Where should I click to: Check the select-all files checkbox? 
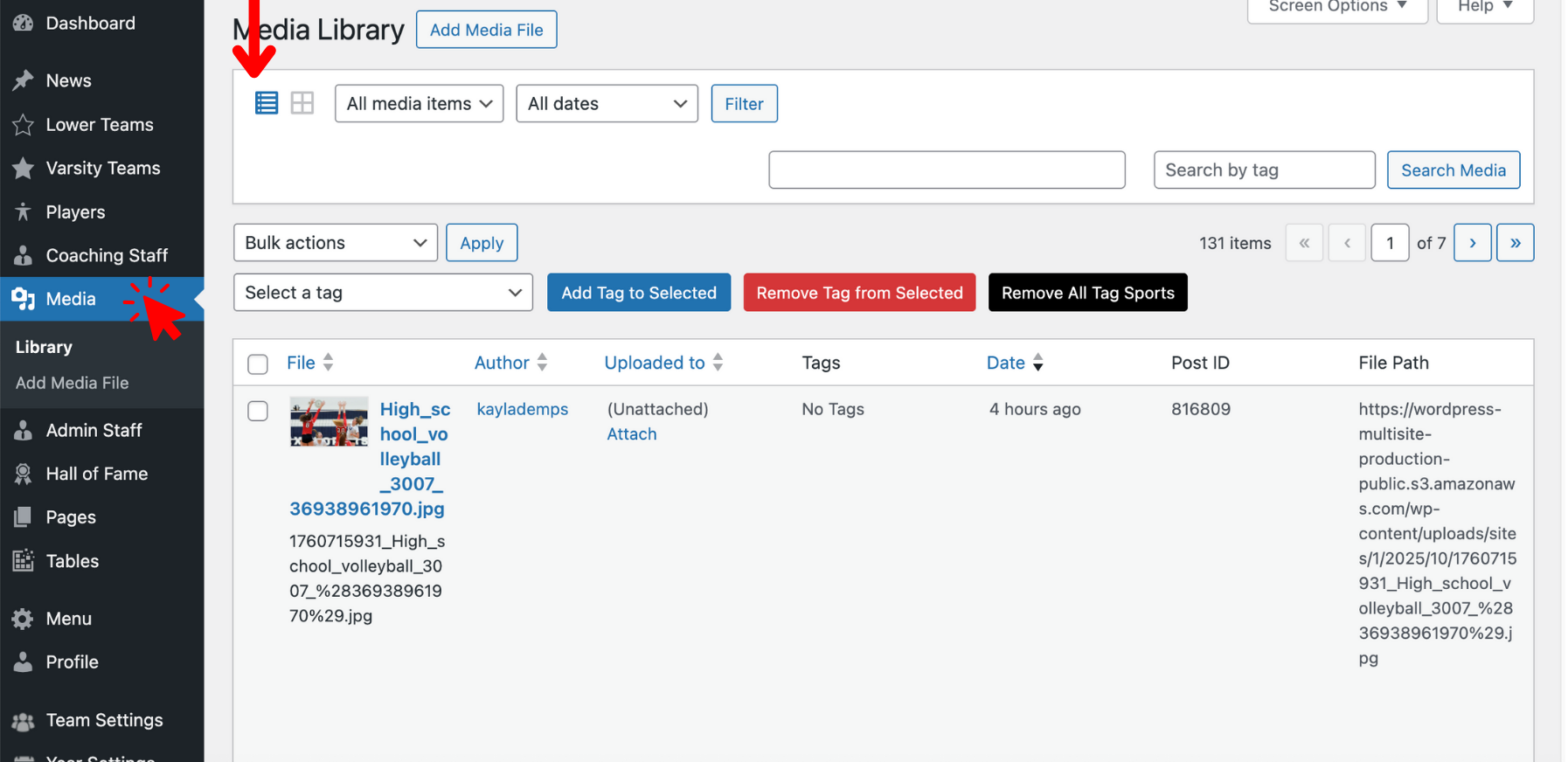[258, 364]
